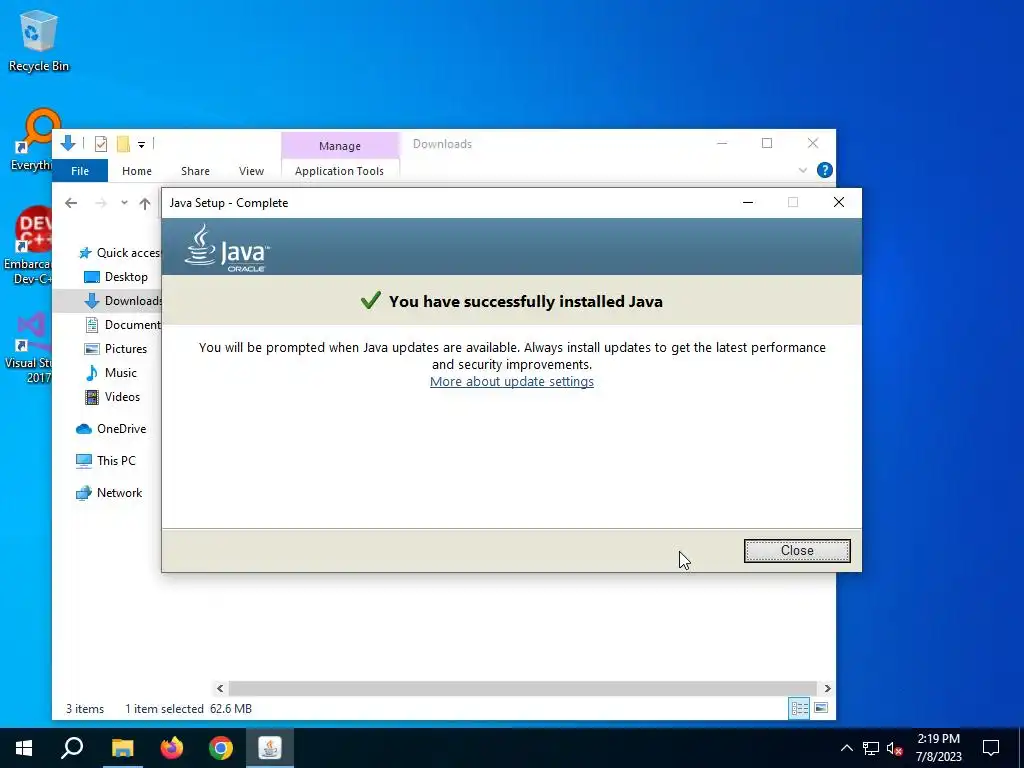
Task: Close the Downloads Explorer window
Action: (813, 144)
